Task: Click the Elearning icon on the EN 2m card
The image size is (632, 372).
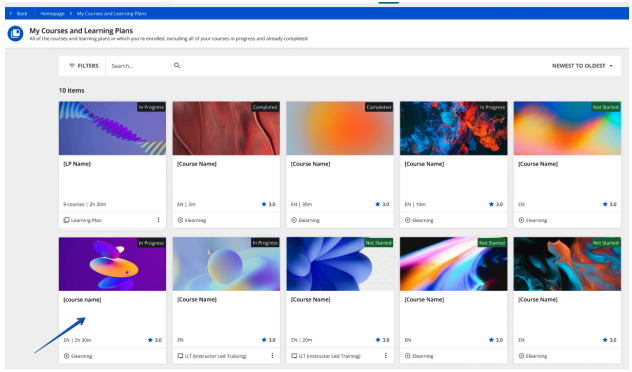Action: tap(180, 220)
